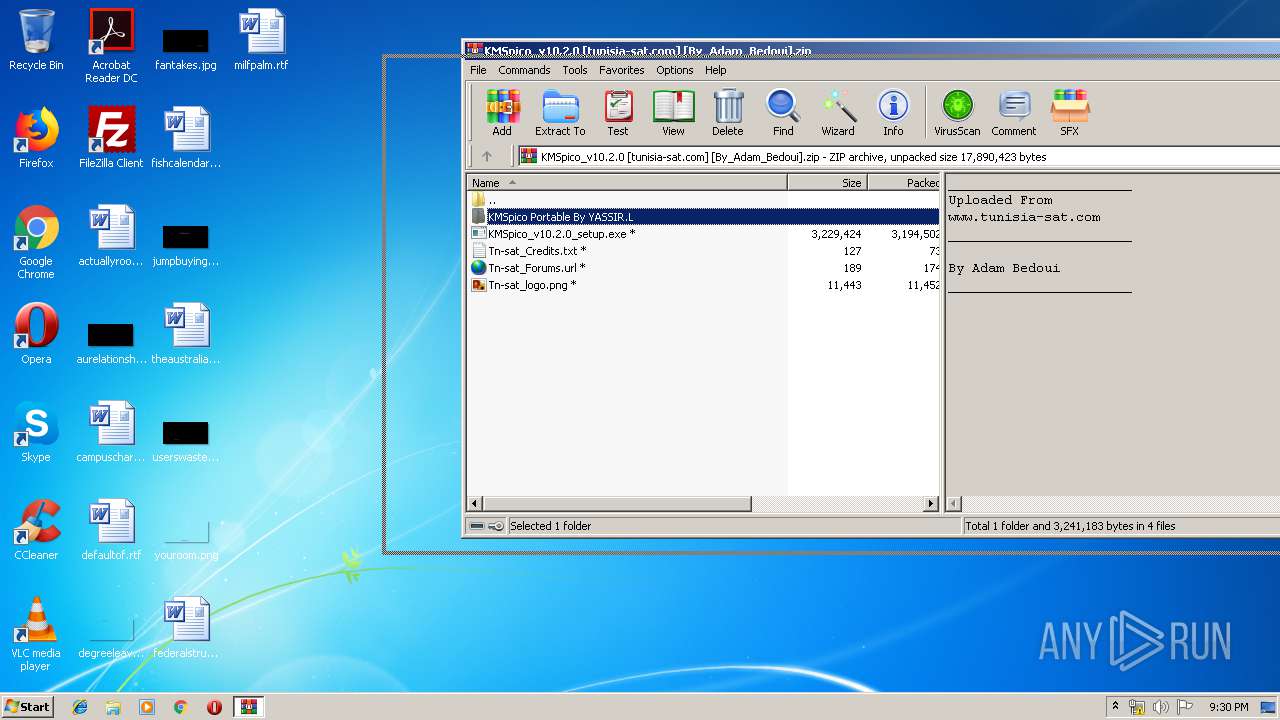This screenshot has width=1280, height=720.
Task: Click the Delete toolbar icon
Action: (x=728, y=113)
